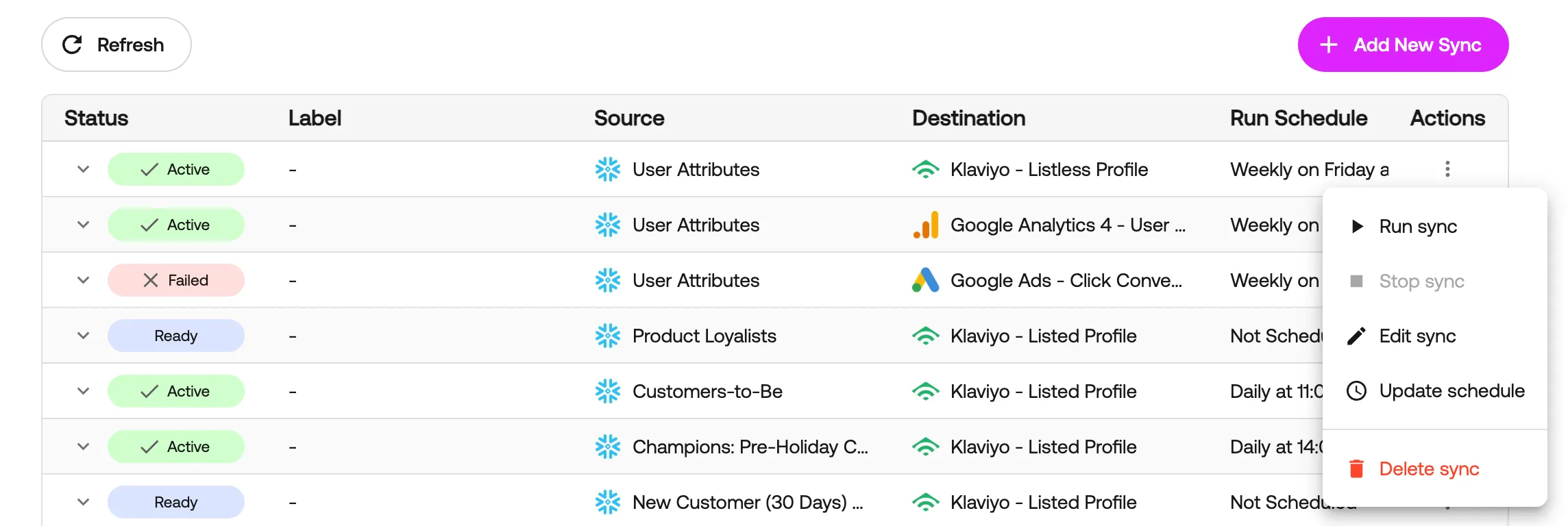1568x526 pixels.
Task: Click the Snowflake icon beside Product Loyalists
Action: [608, 336]
